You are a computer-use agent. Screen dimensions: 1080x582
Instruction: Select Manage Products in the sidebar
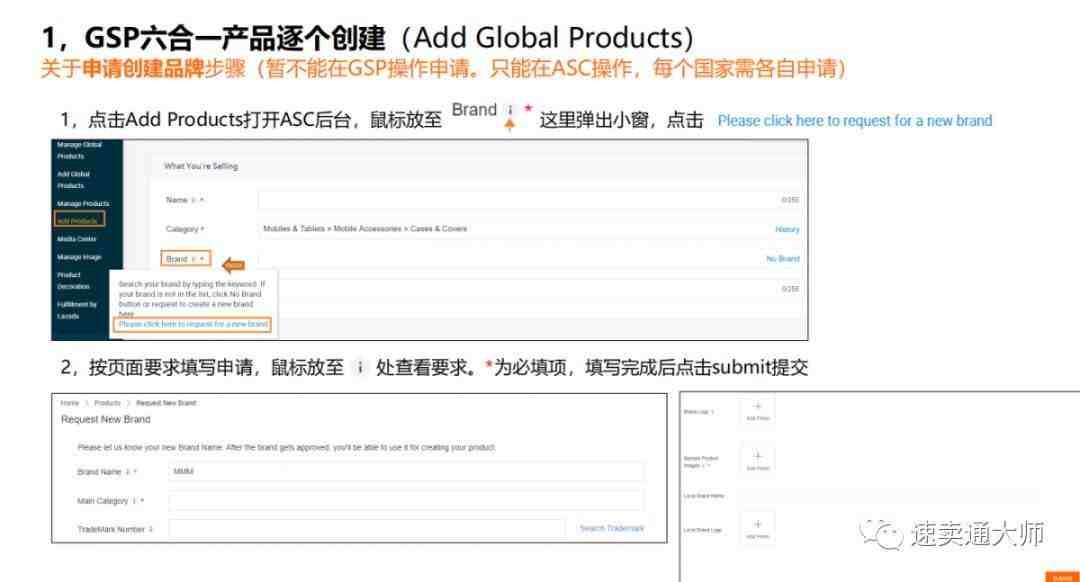(83, 204)
